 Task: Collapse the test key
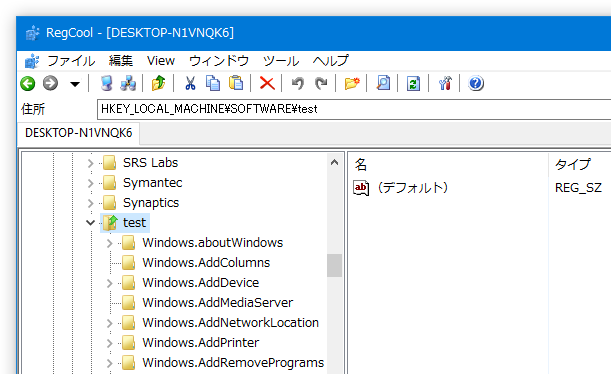[90, 223]
